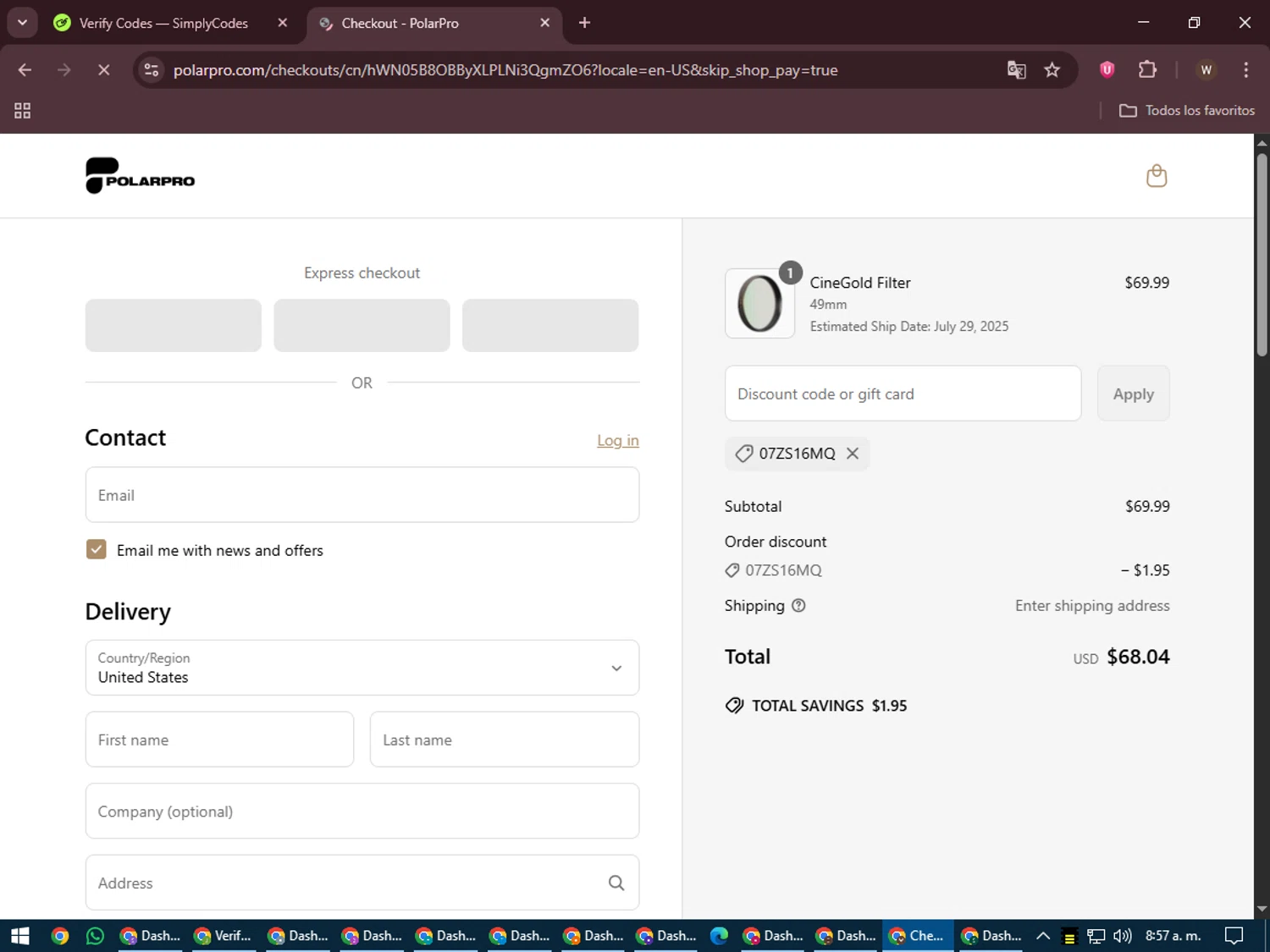Show hidden system tray icons
Screen dimensions: 1270x952
tap(1043, 936)
